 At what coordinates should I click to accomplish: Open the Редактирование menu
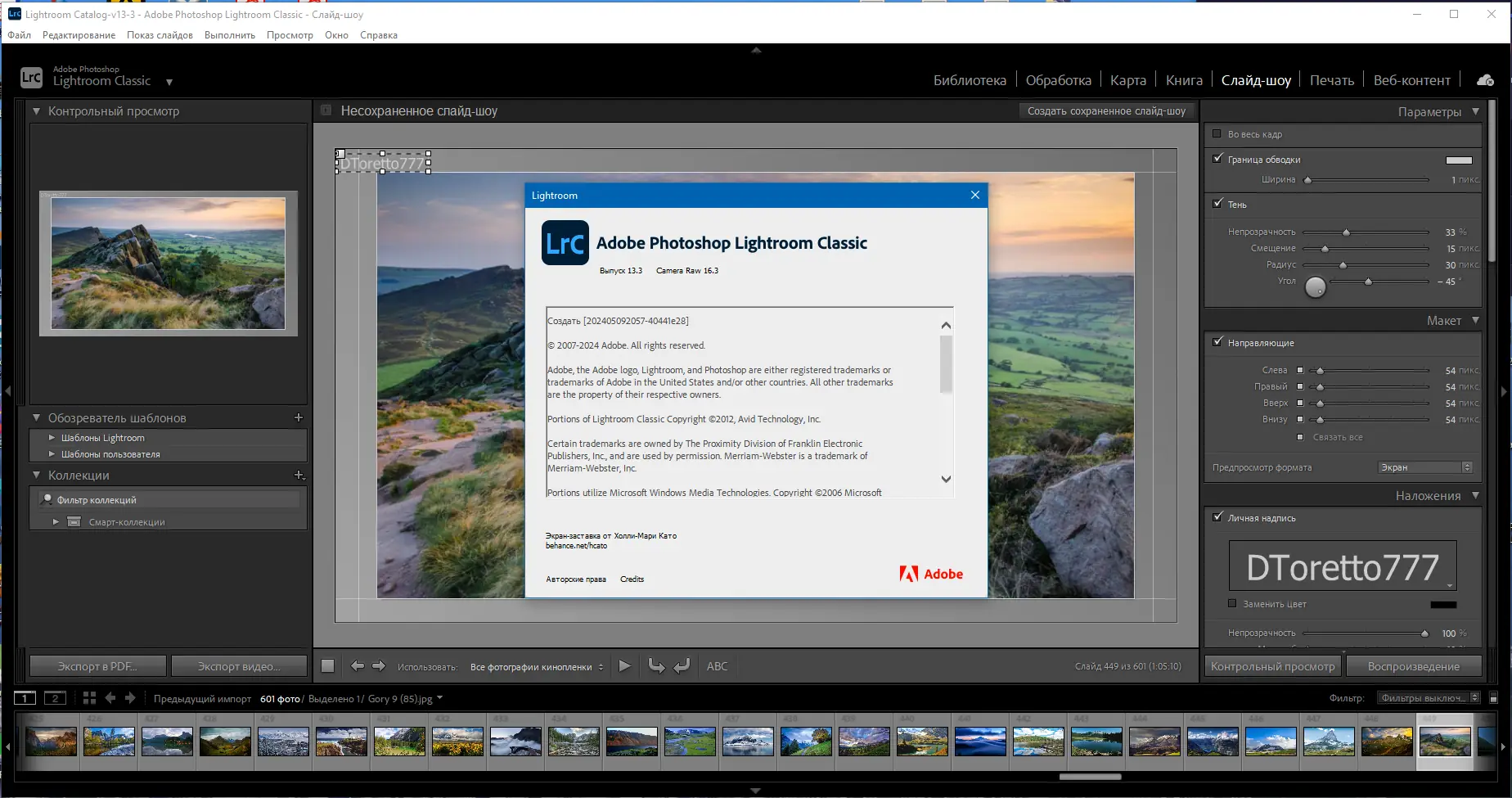coord(79,35)
